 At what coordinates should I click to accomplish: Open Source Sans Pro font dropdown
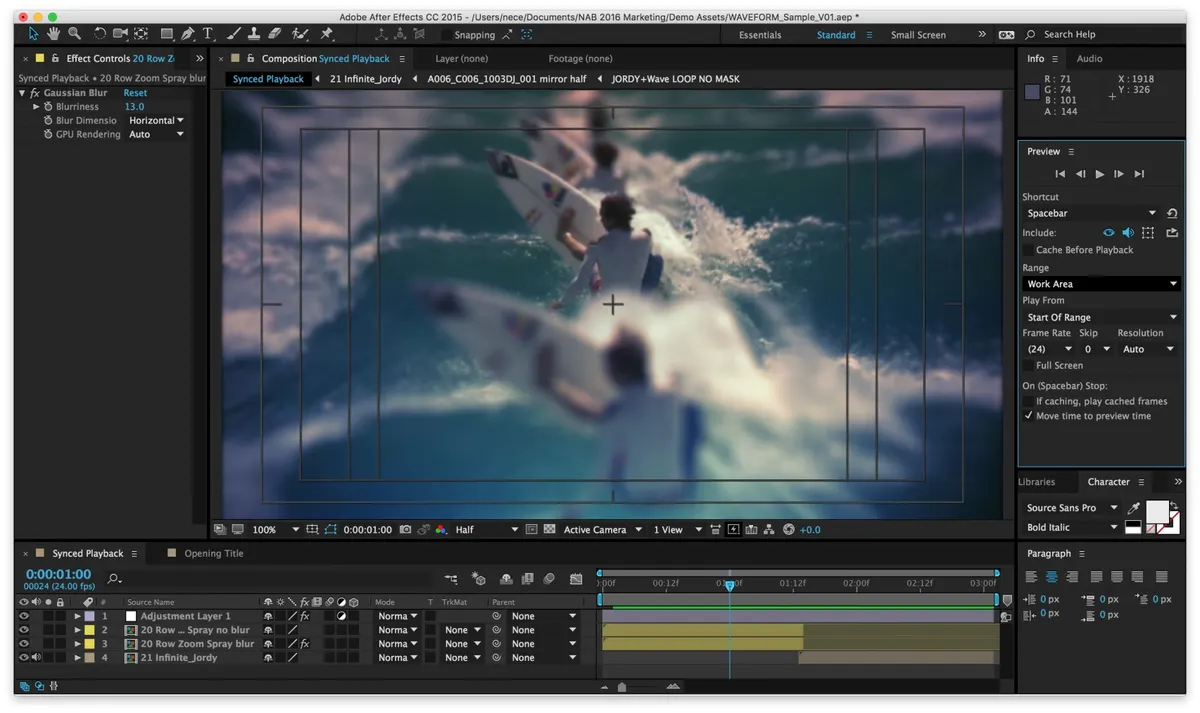(1072, 508)
